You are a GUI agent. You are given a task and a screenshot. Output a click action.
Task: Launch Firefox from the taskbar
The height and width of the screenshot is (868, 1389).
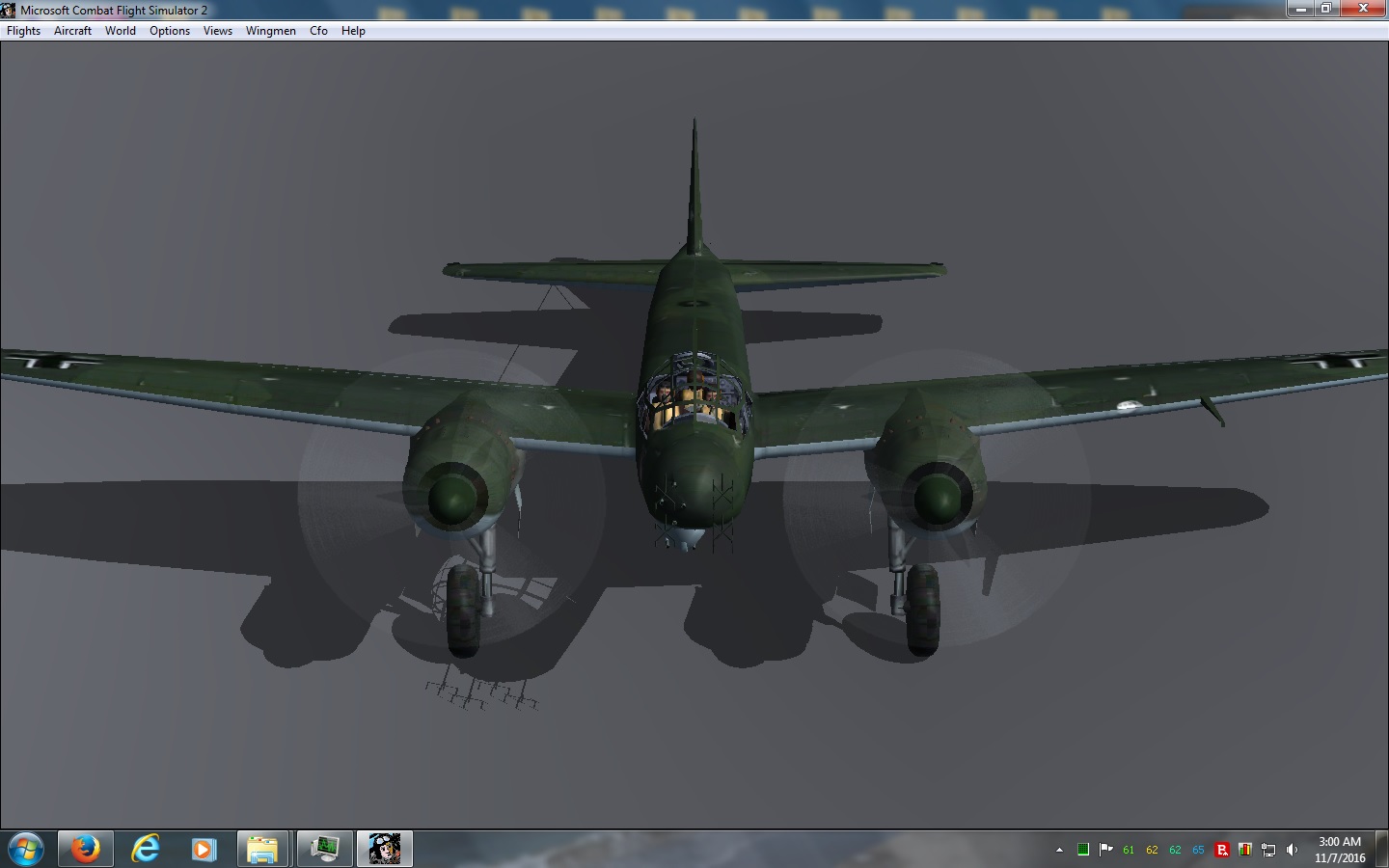click(86, 849)
